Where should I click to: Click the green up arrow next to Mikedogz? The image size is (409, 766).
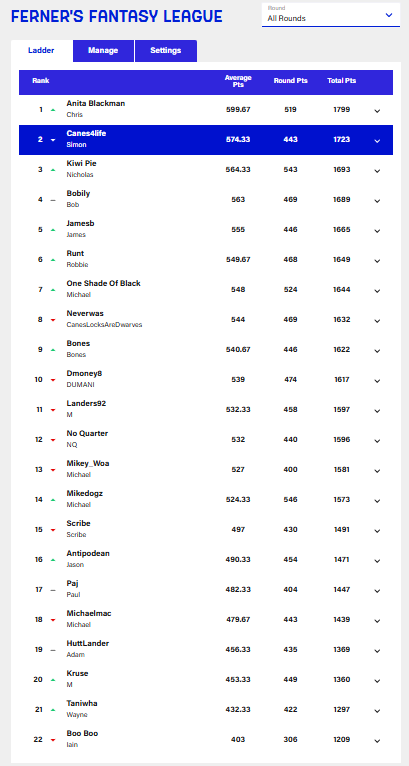pos(53,500)
